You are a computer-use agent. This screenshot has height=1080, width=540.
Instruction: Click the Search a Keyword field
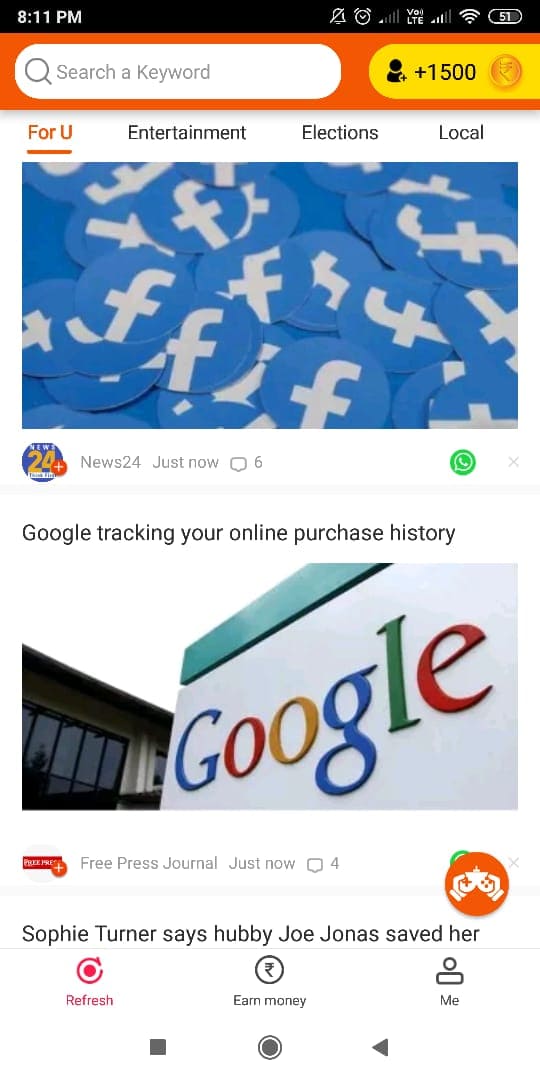pyautogui.click(x=178, y=72)
